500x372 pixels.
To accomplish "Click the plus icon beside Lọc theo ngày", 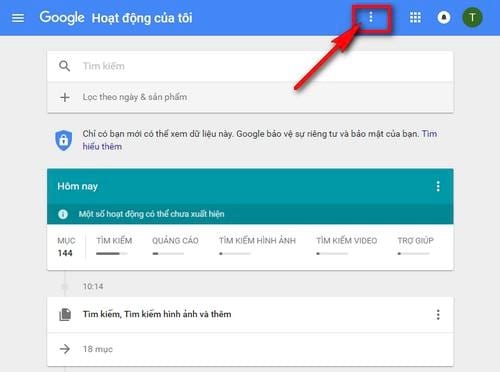I will pos(65,97).
